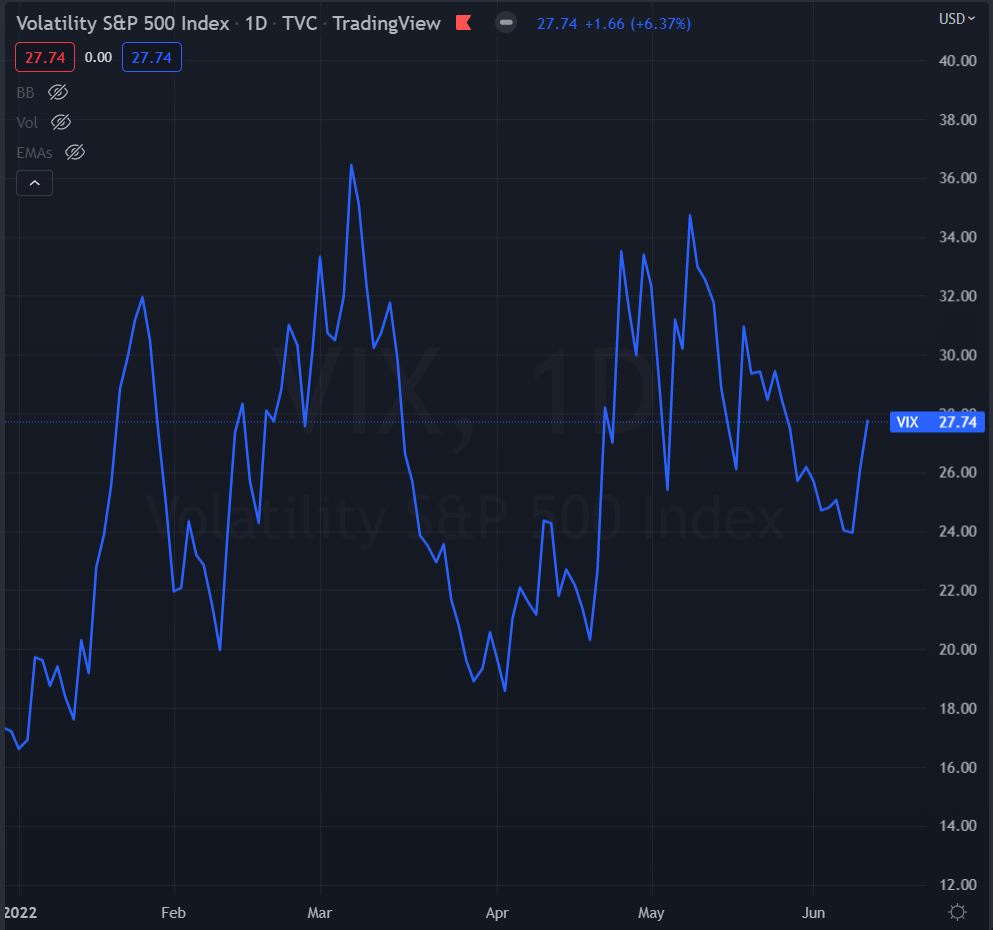Viewport: 993px width, 930px height.
Task: Collapse the indicator legend with the chevron
Action: pos(34,183)
